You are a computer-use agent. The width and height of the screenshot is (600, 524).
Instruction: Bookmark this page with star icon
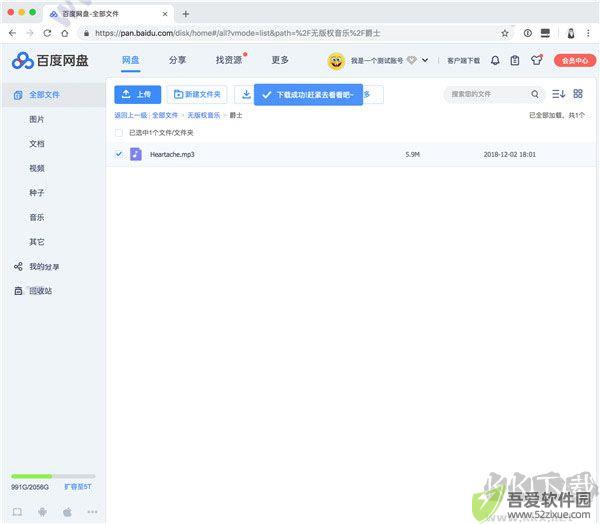tap(505, 33)
